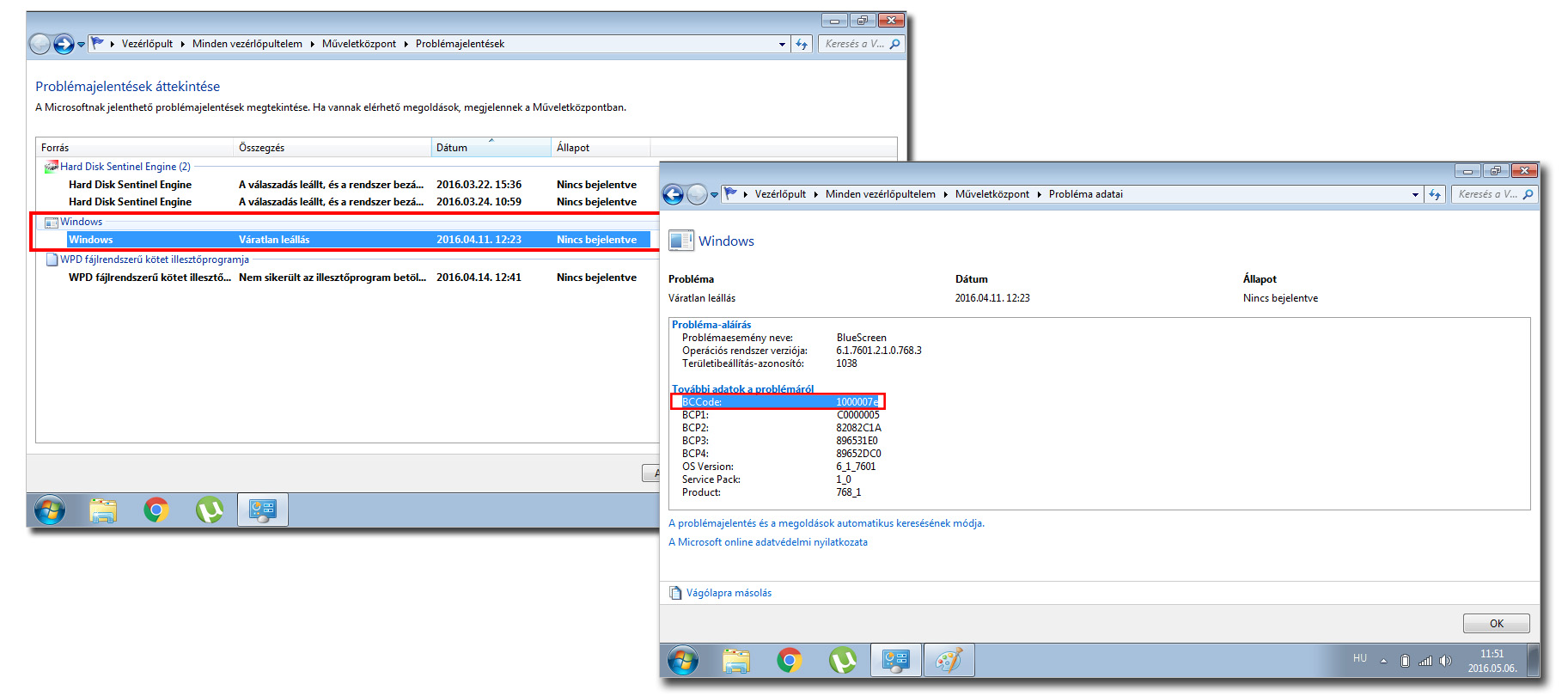Click the Start orb in the left taskbar
Image resolution: width=1568 pixels, height=696 pixels.
pos(50,510)
